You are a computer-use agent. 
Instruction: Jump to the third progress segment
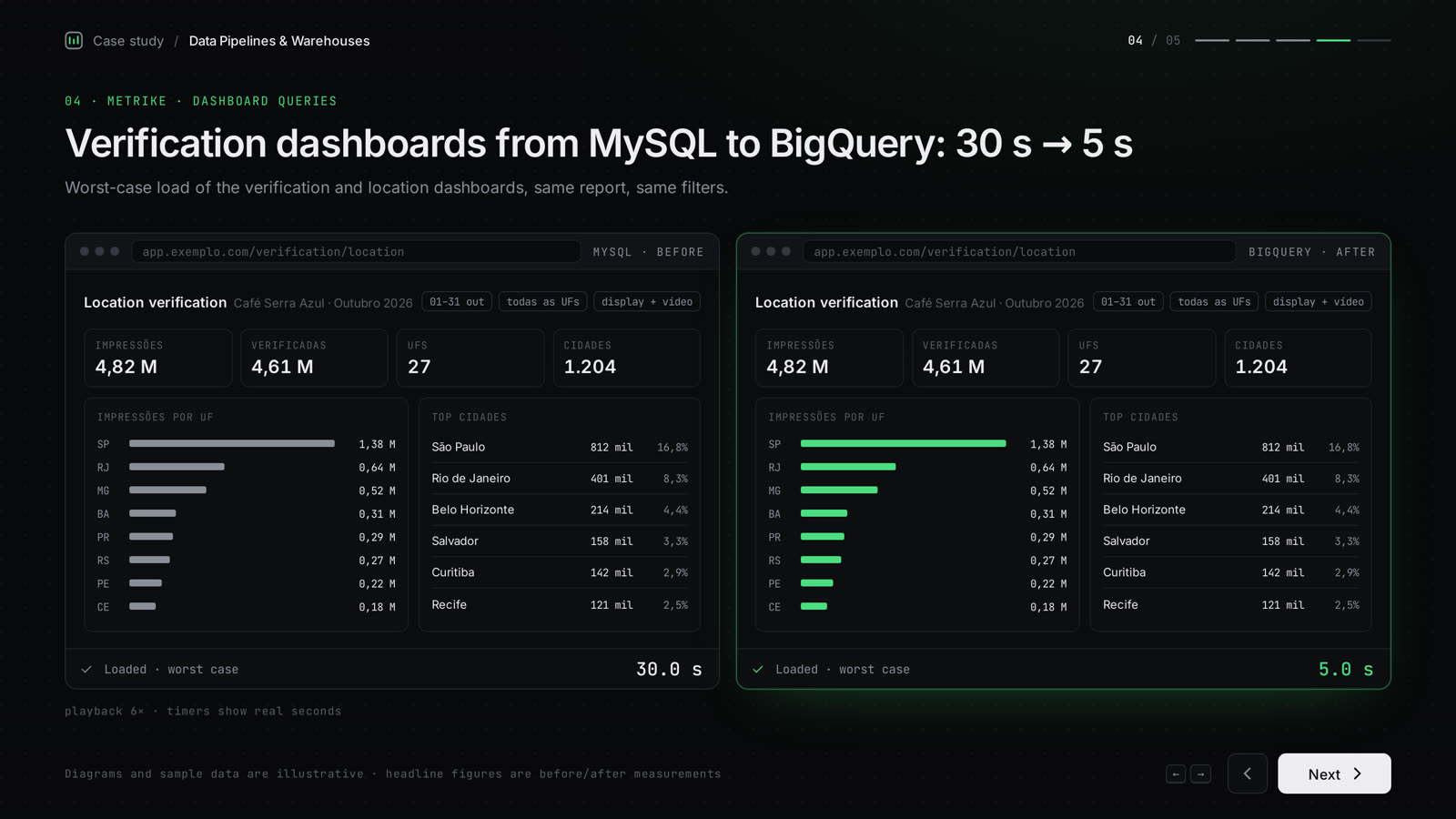[1293, 40]
